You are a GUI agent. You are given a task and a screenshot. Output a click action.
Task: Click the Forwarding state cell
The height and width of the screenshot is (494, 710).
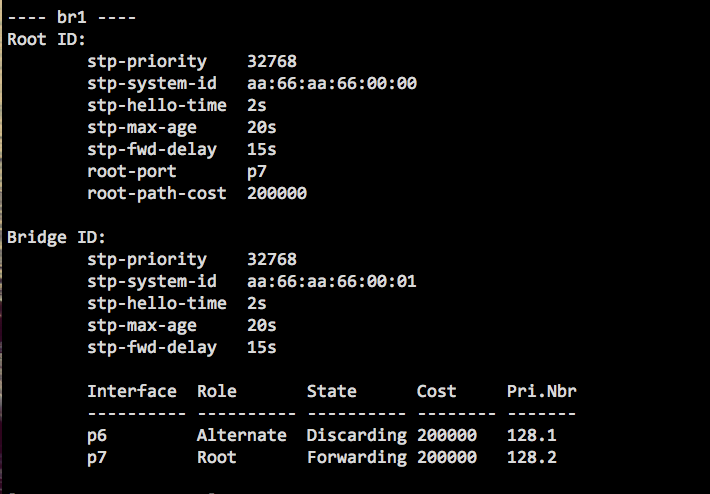(357, 458)
